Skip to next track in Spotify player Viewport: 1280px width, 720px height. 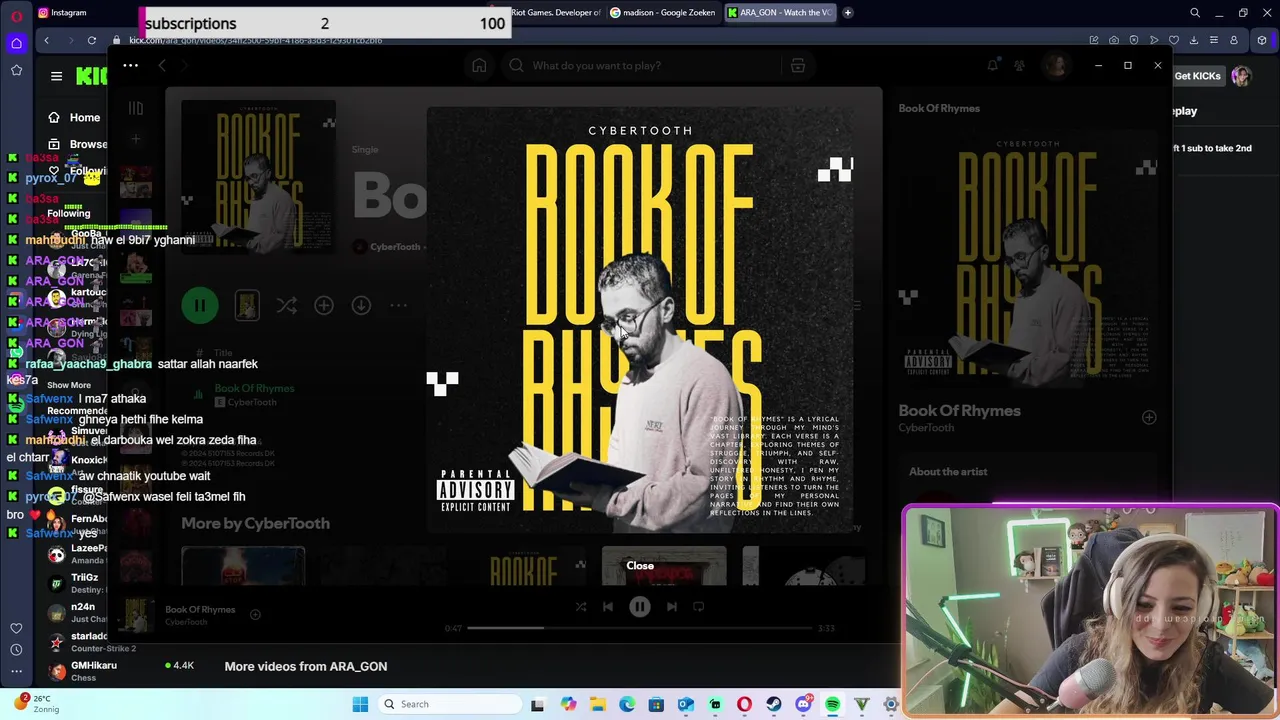[x=672, y=606]
